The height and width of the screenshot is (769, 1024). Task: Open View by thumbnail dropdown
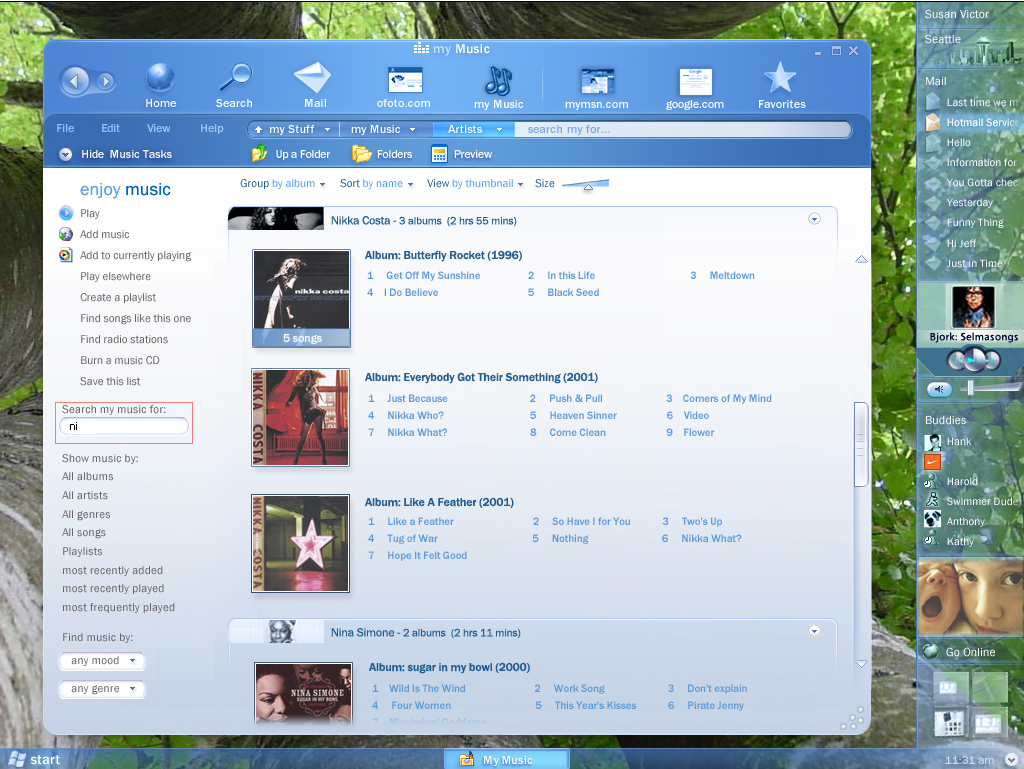[475, 183]
